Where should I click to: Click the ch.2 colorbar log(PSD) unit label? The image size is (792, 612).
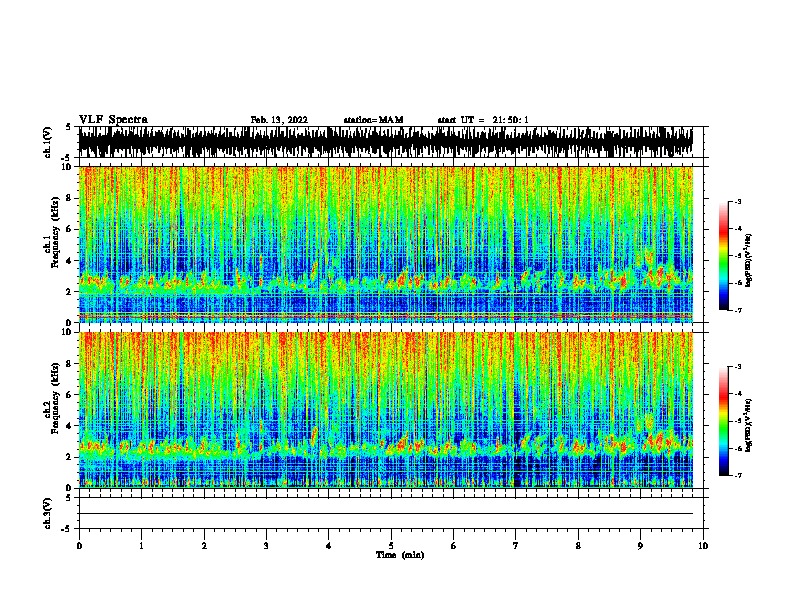pos(749,426)
